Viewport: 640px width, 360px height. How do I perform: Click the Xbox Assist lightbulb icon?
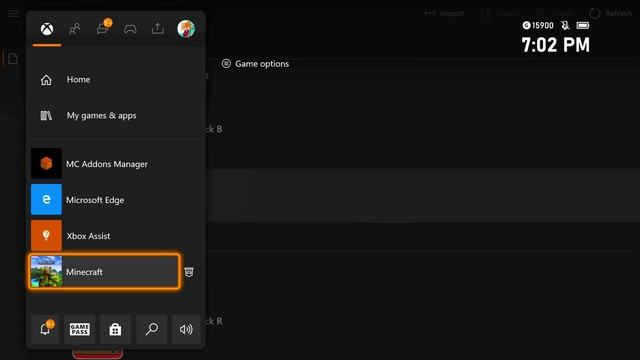click(46, 236)
